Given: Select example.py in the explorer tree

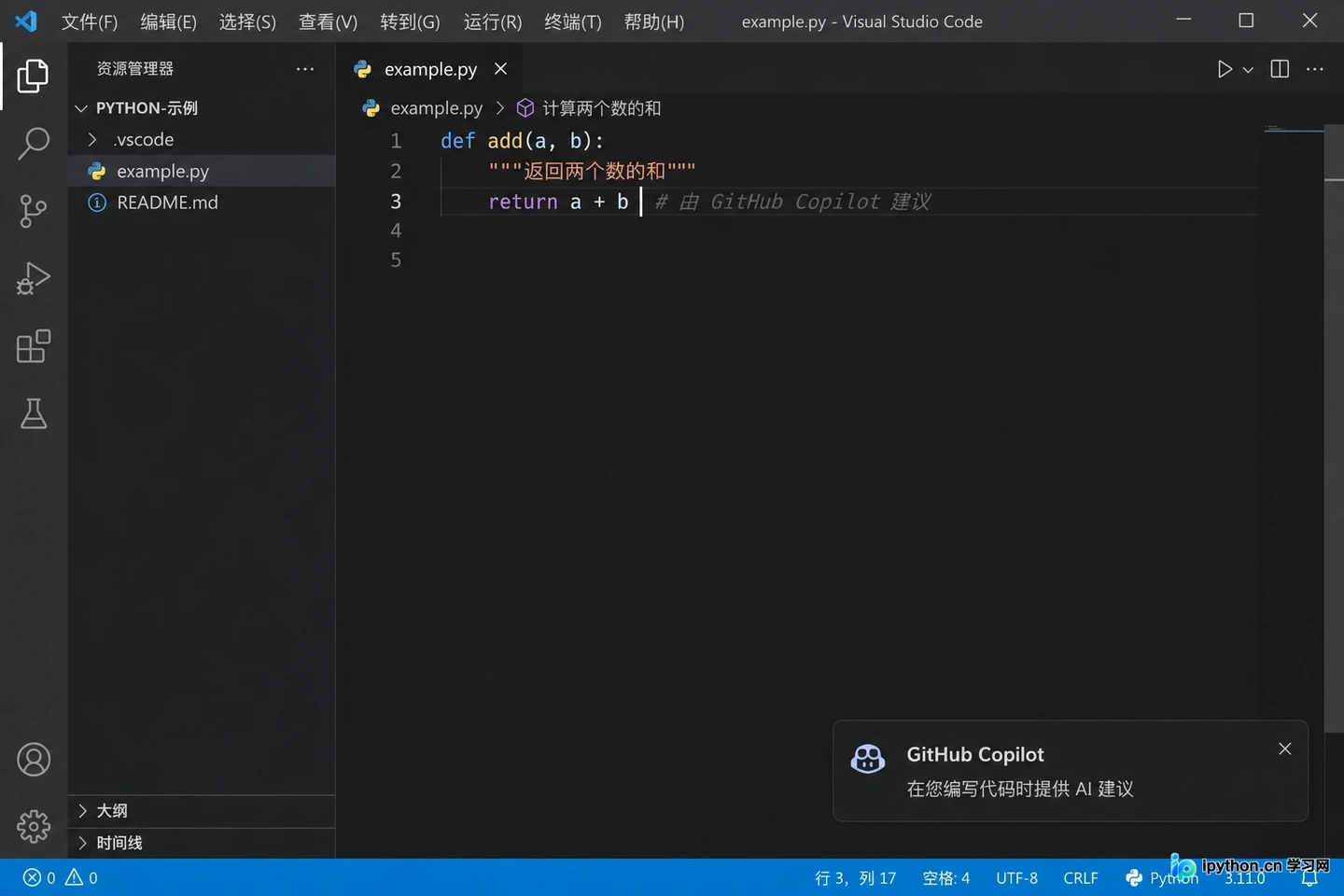Looking at the screenshot, I should (201, 171).
